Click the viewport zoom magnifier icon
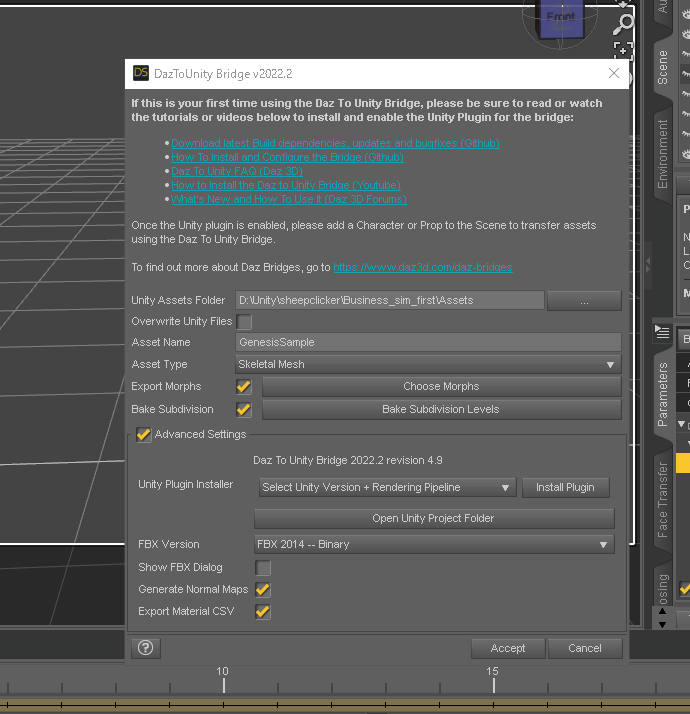 pos(623,25)
